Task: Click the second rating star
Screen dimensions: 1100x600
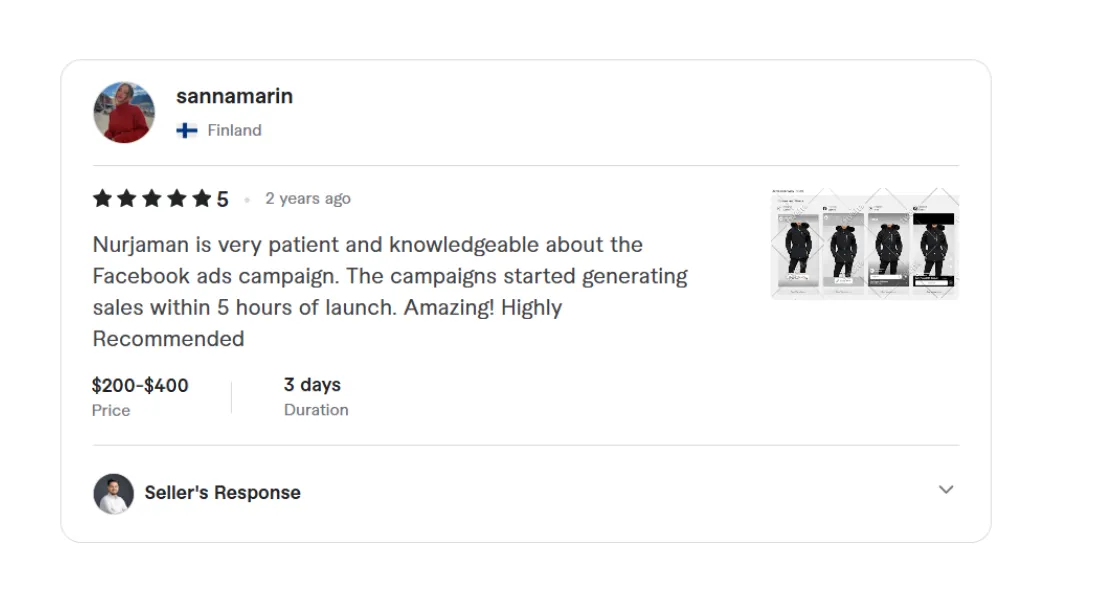Action: click(x=127, y=198)
